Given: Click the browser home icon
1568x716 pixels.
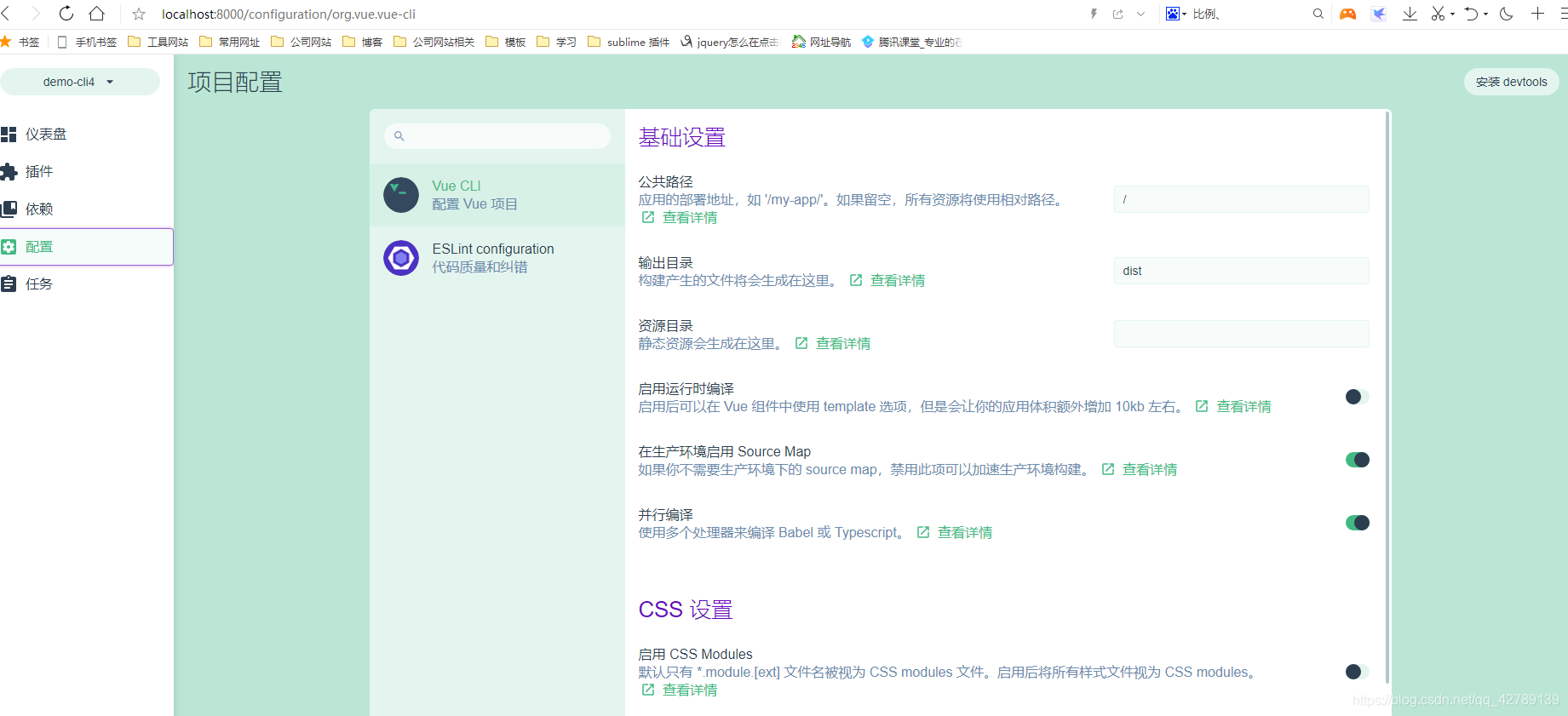Looking at the screenshot, I should click(97, 14).
